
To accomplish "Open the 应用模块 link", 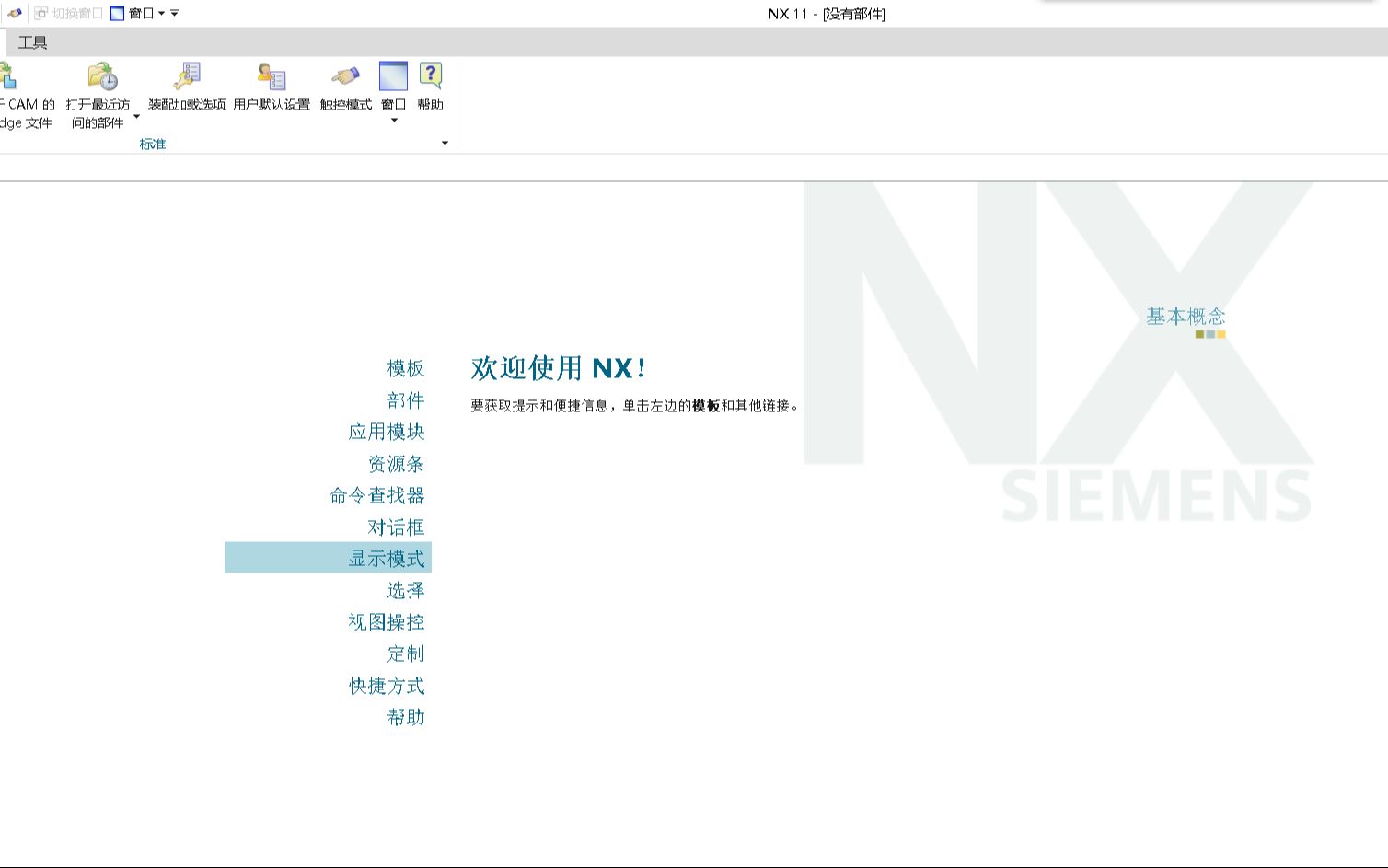I will tap(387, 432).
